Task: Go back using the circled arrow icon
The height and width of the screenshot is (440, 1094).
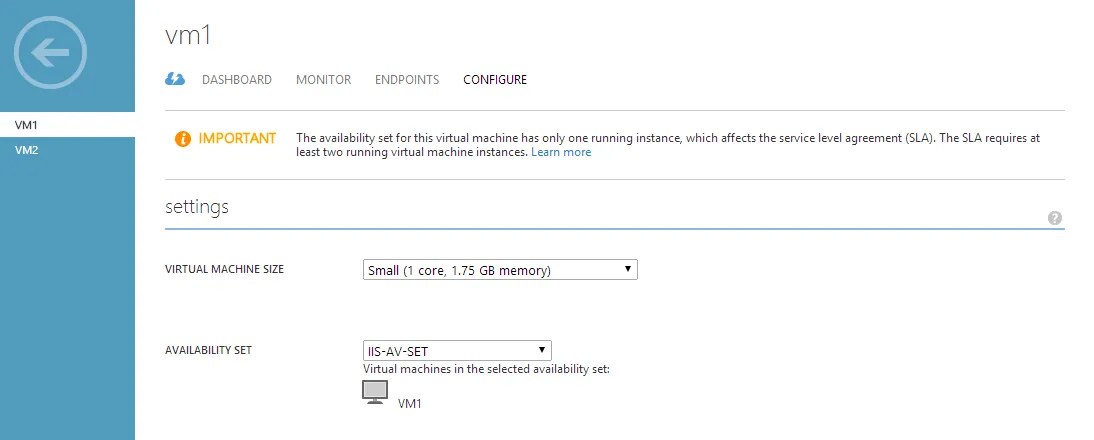Action: pos(50,52)
